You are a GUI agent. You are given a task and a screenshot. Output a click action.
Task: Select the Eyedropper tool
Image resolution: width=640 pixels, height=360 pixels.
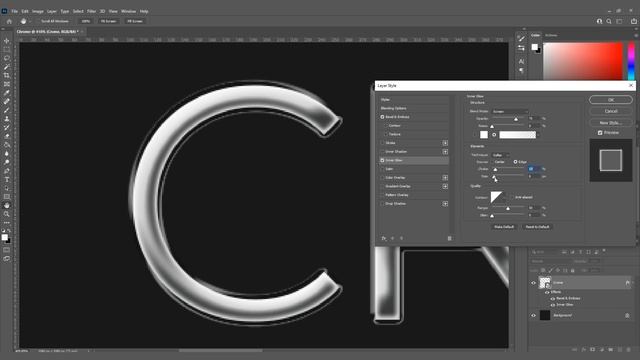coord(7,93)
